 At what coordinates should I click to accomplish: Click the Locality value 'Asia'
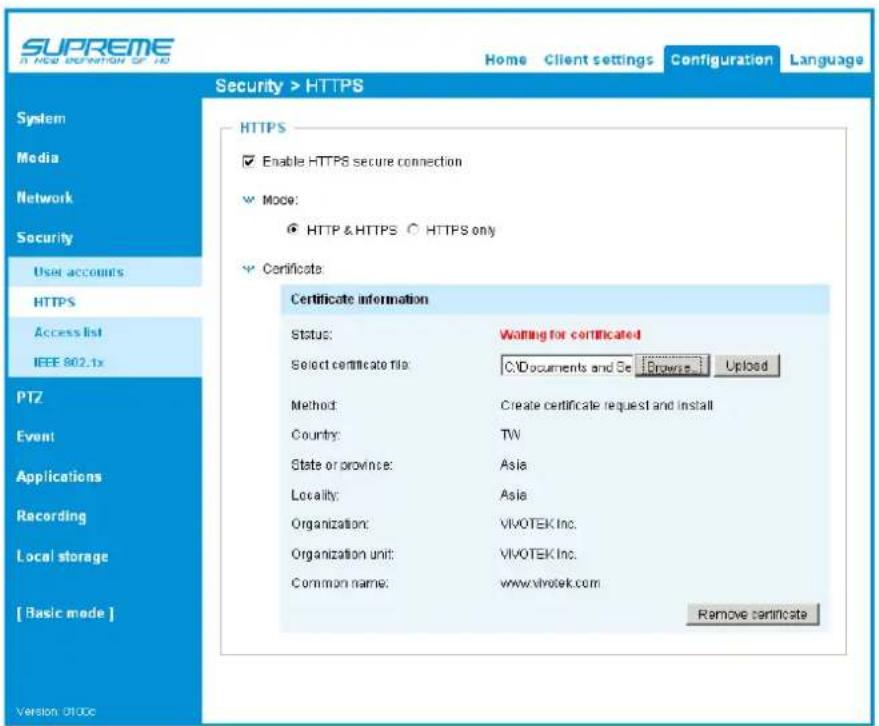513,495
